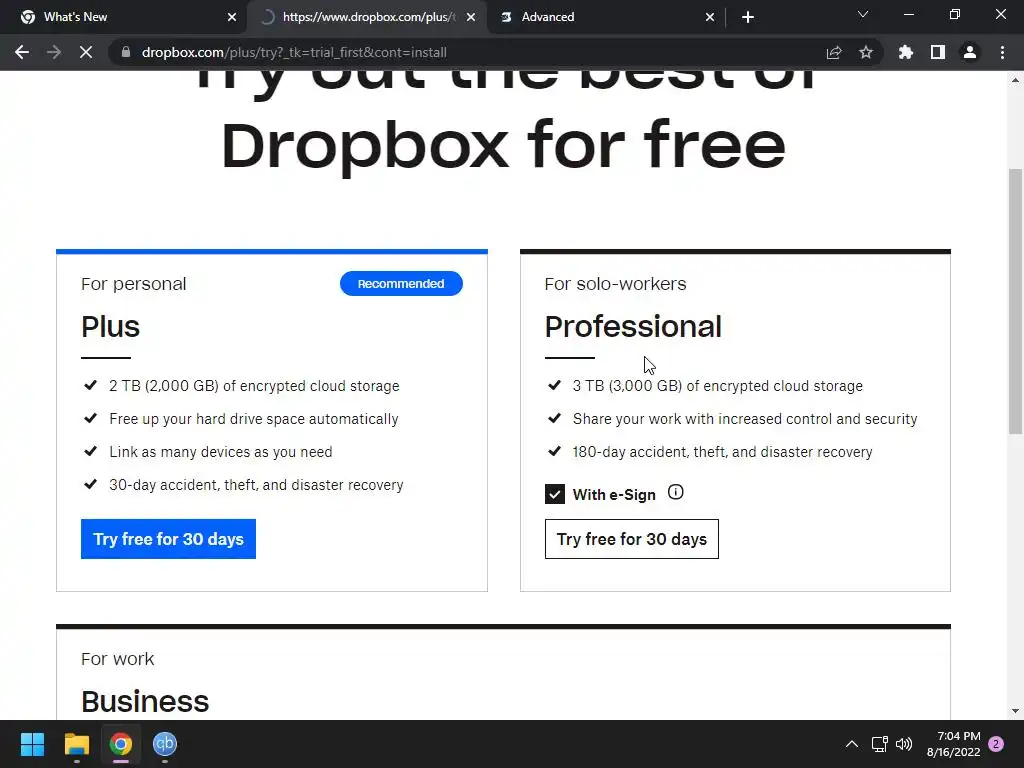The height and width of the screenshot is (768, 1024).
Task: Open the clock showing 7:04 PM
Action: click(x=953, y=744)
